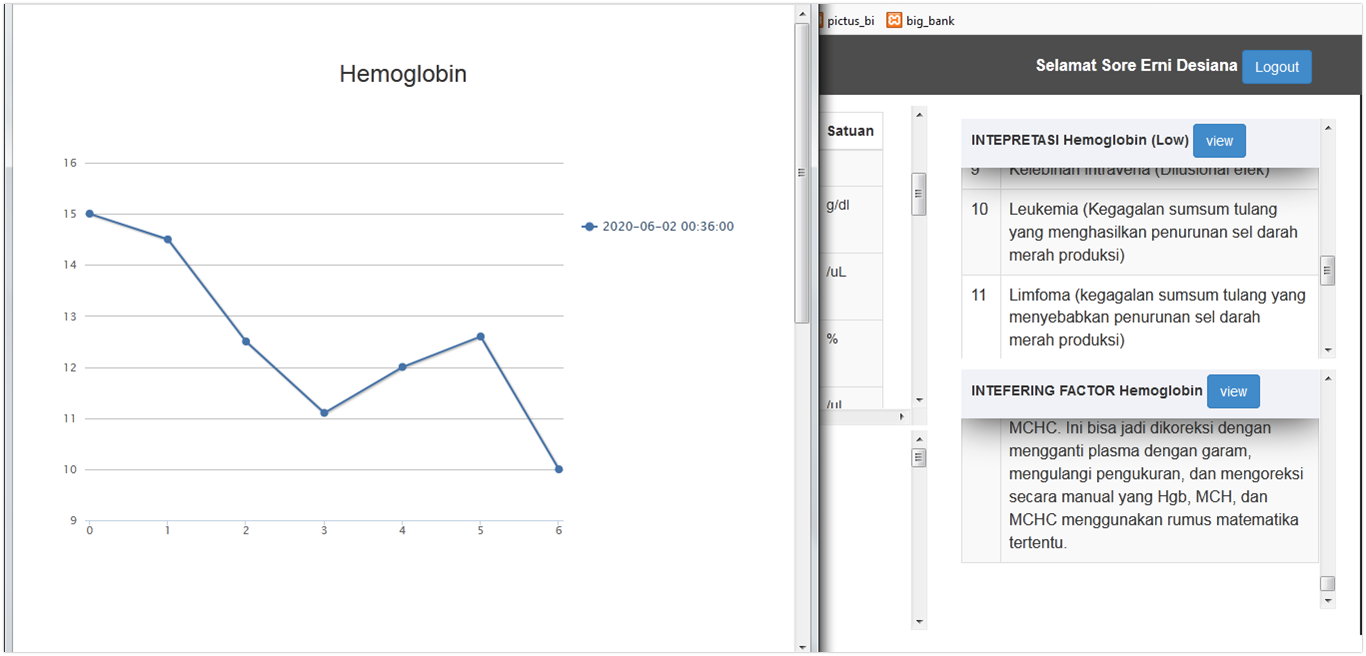Select the Leukemia row numbered 10
1366x656 pixels.
(1140, 232)
